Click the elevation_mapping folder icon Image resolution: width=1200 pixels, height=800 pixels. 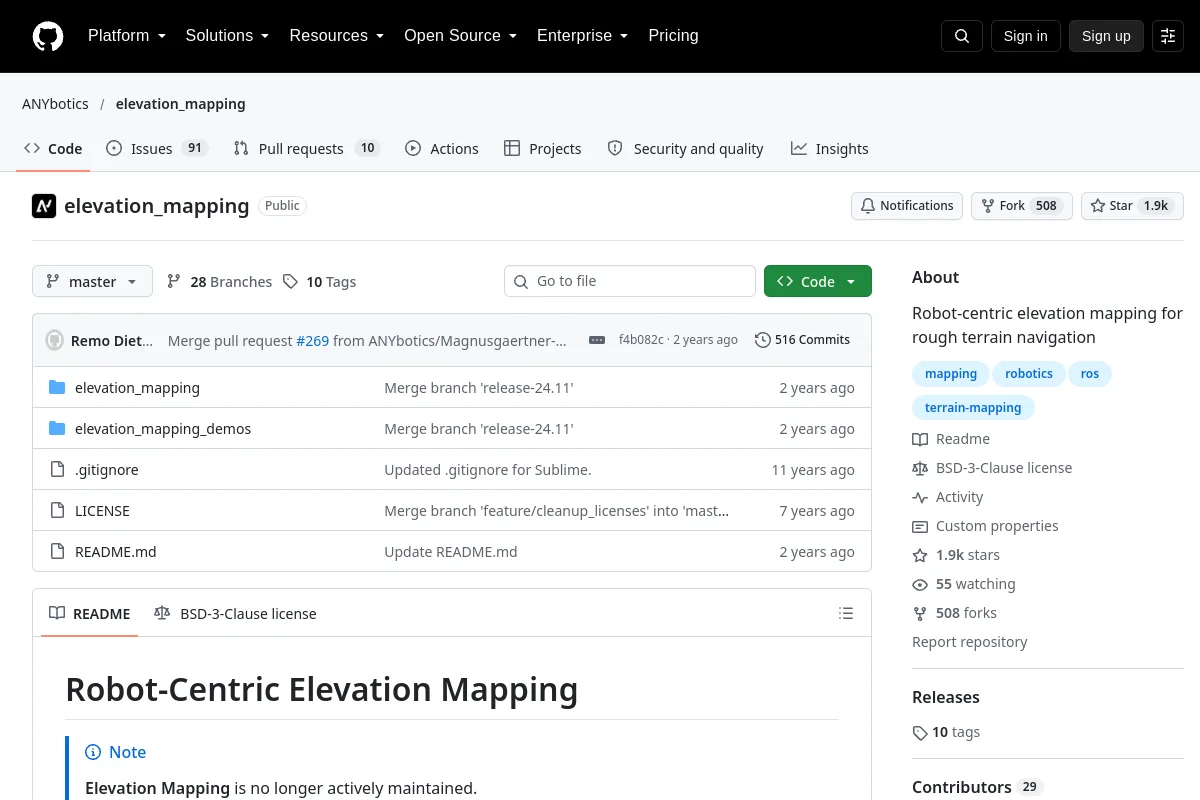(x=57, y=387)
